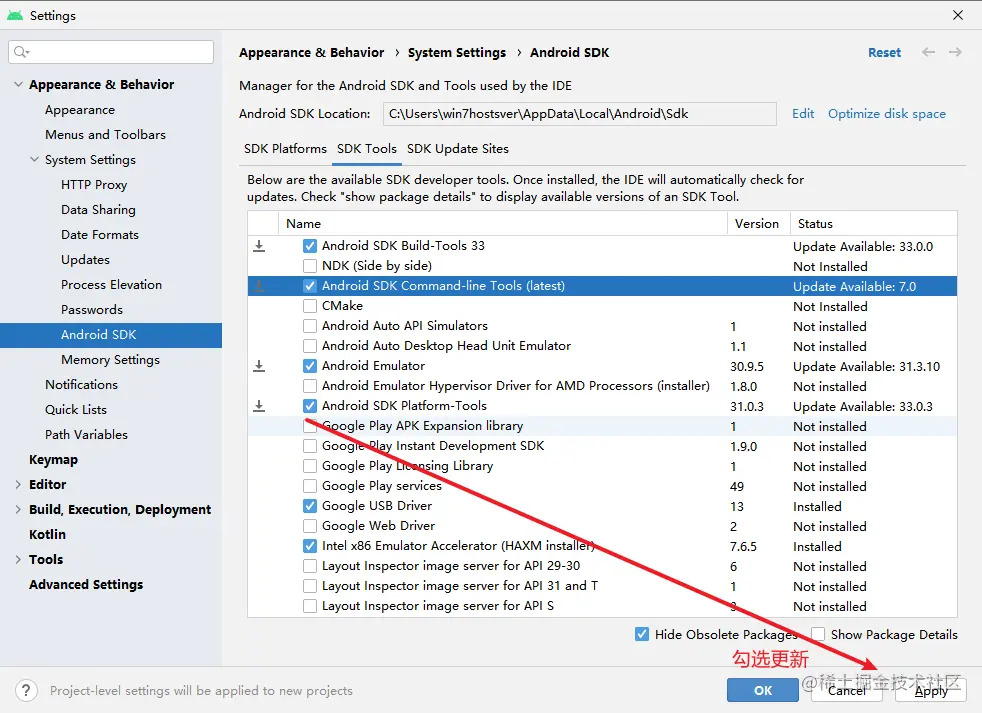Viewport: 982px width, 713px height.
Task: Select Google Play APK Expansion library row
Action: (602, 426)
